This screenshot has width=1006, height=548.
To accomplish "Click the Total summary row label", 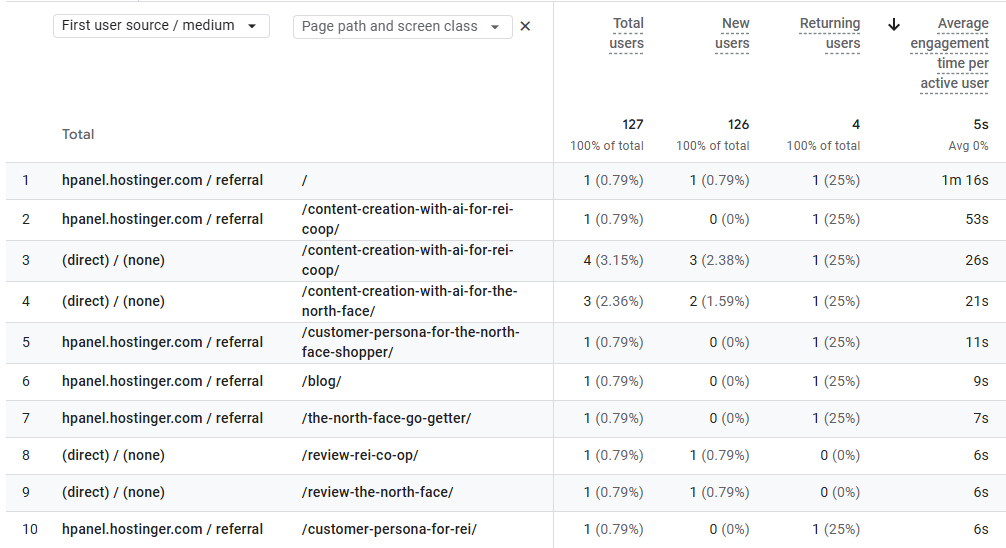I will point(78,134).
